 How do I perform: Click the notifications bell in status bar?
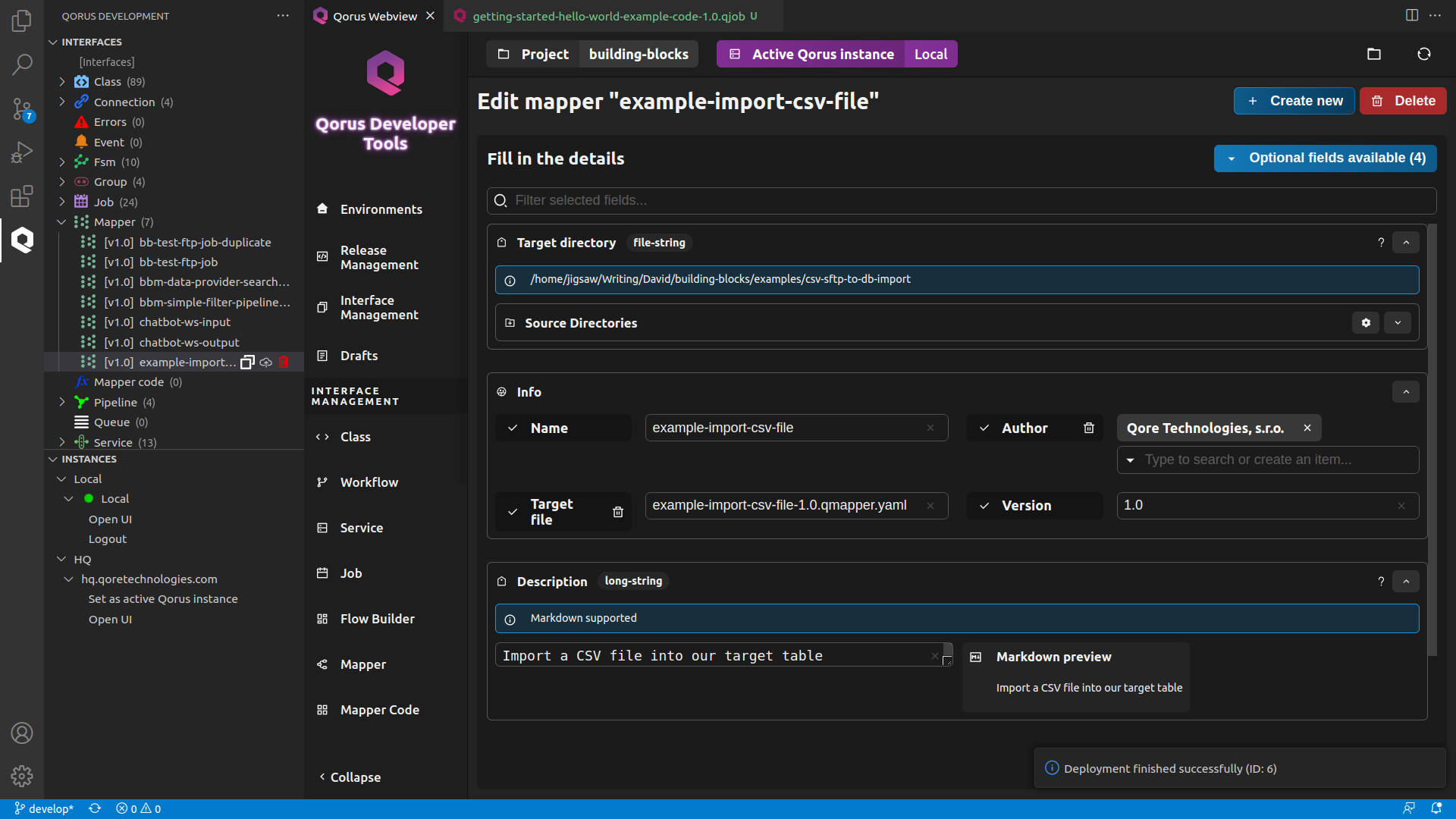(1436, 808)
